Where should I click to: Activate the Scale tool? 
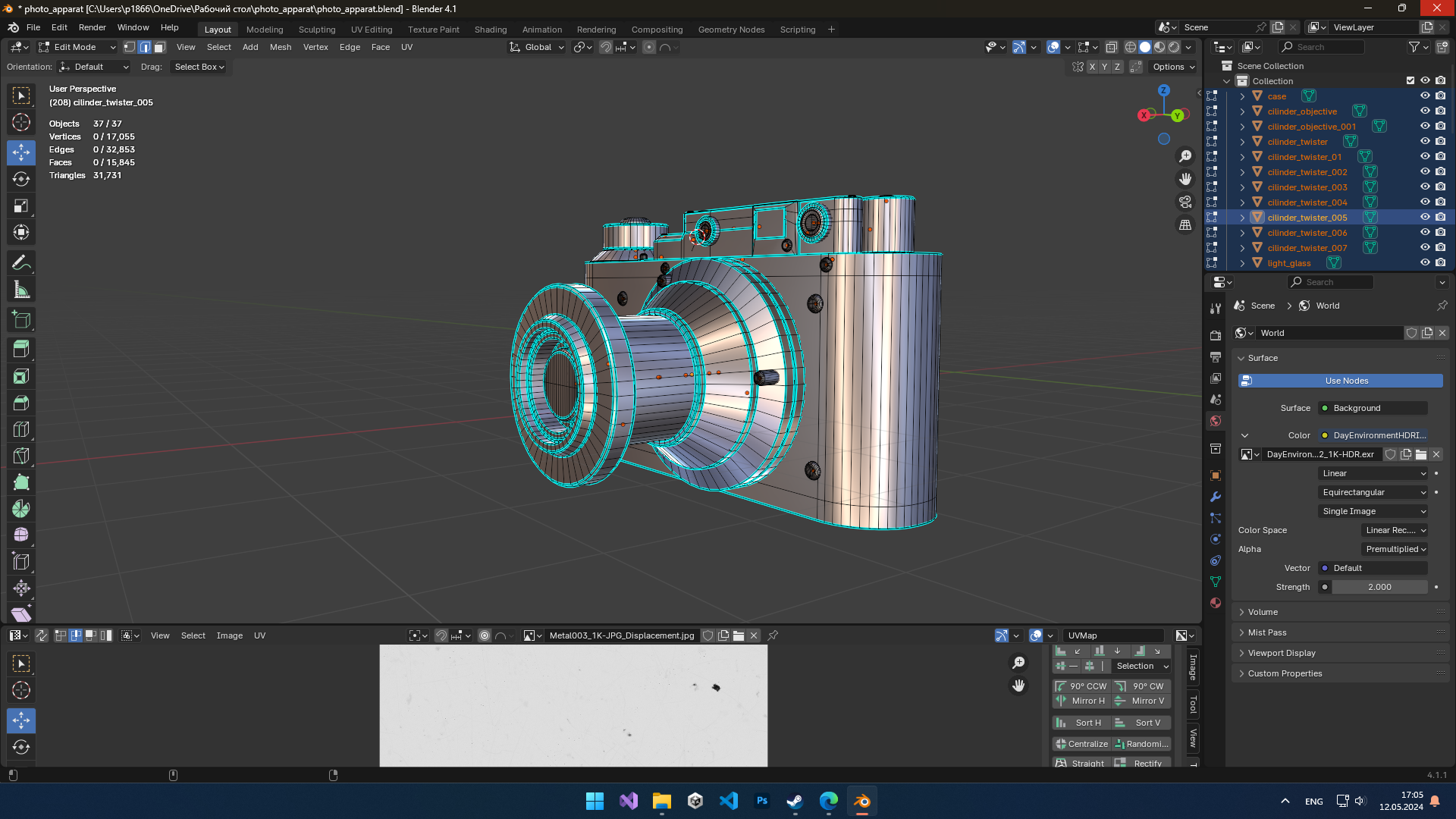21,206
